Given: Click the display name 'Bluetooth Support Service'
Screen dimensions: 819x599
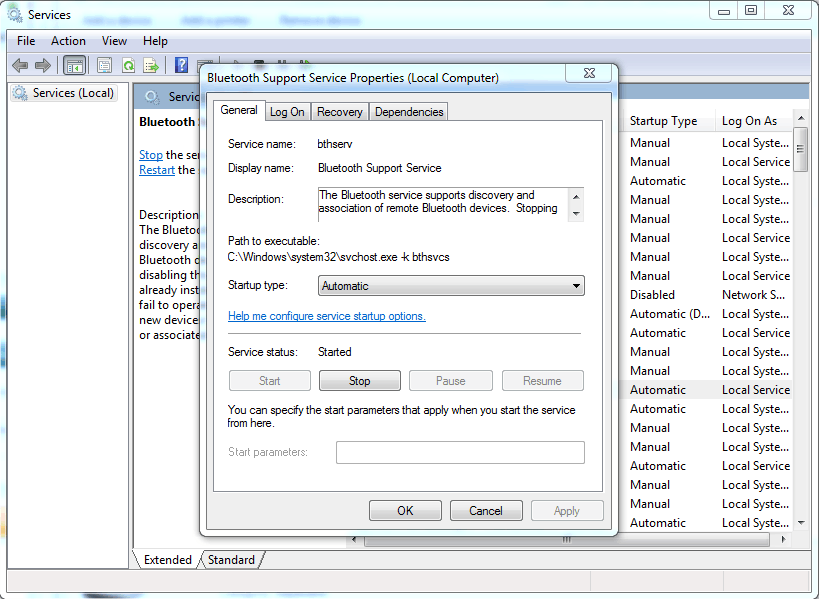Looking at the screenshot, I should (x=380, y=168).
